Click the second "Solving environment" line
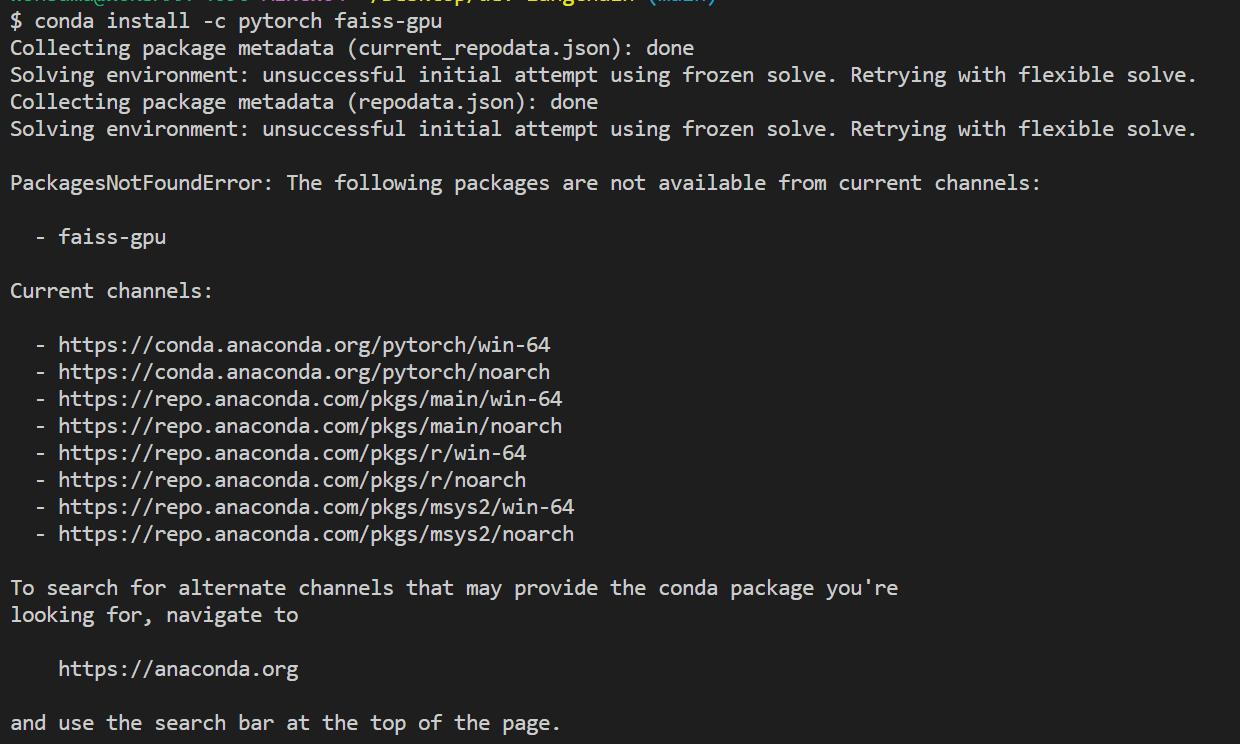 click(x=603, y=129)
